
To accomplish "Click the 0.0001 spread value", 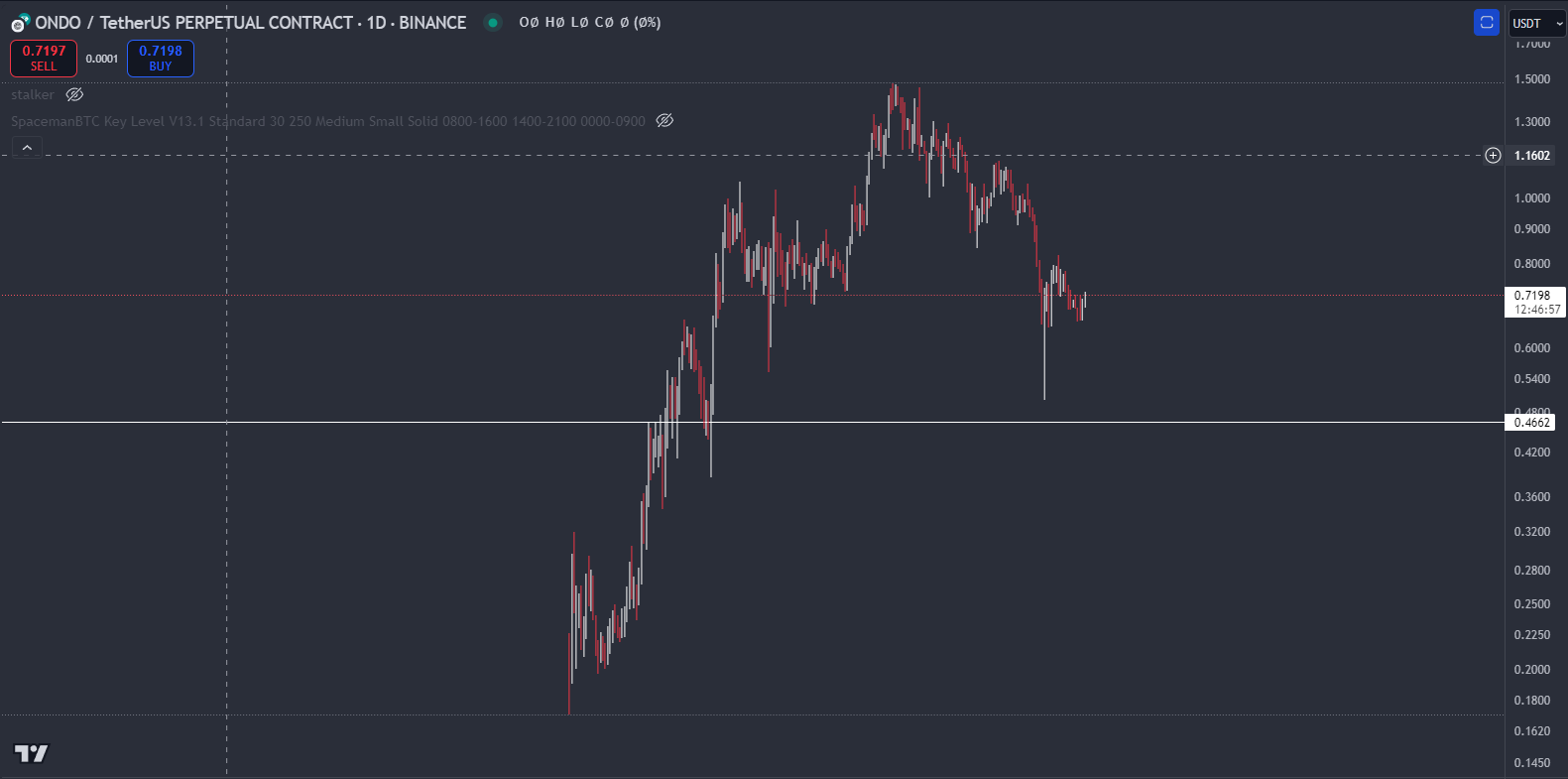I will 101,59.
